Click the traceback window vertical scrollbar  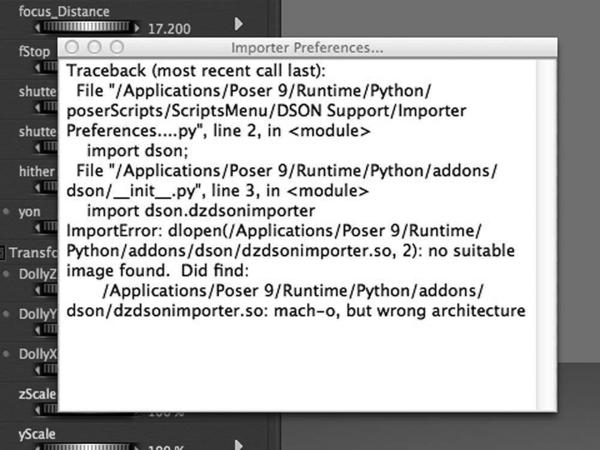click(546, 235)
